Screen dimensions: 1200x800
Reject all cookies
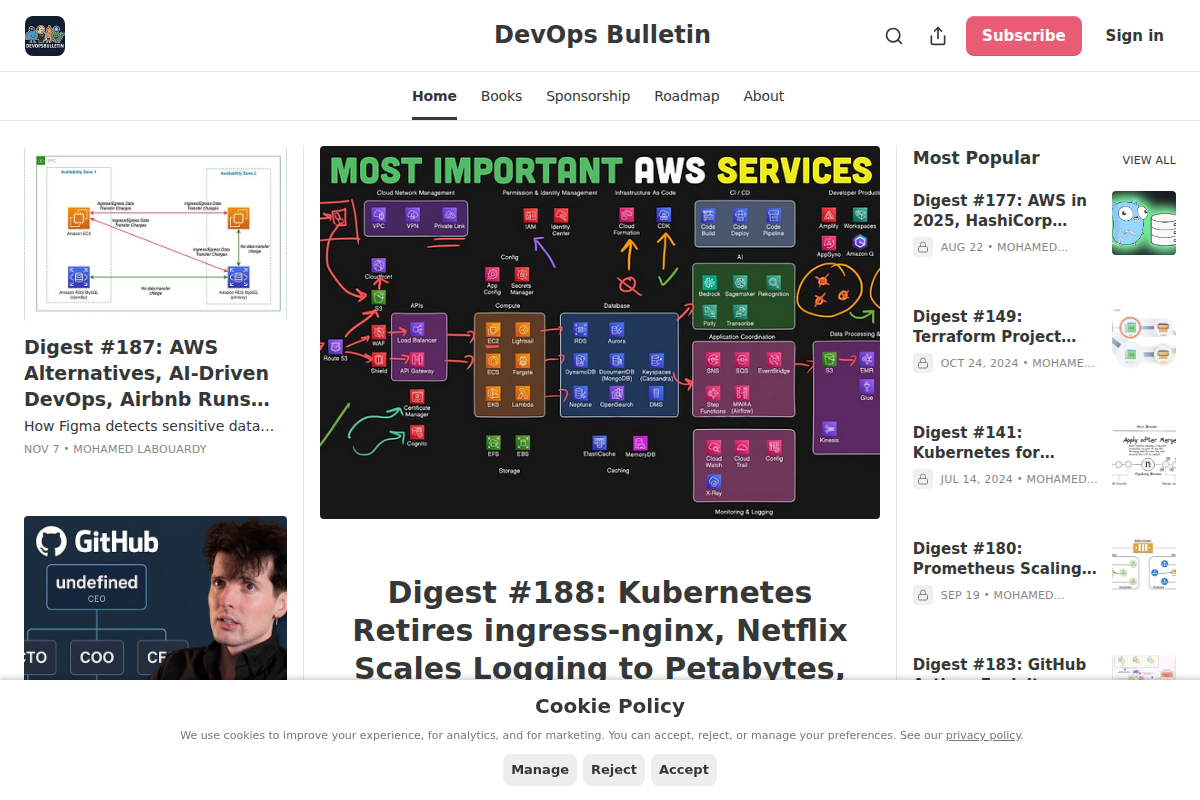613,769
